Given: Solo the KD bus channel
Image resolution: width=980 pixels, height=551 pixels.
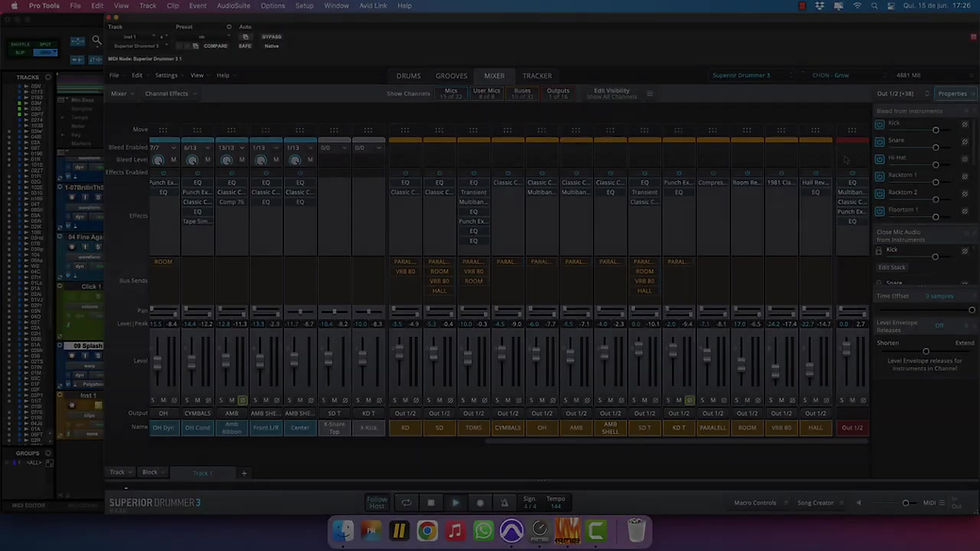Looking at the screenshot, I should 394,400.
